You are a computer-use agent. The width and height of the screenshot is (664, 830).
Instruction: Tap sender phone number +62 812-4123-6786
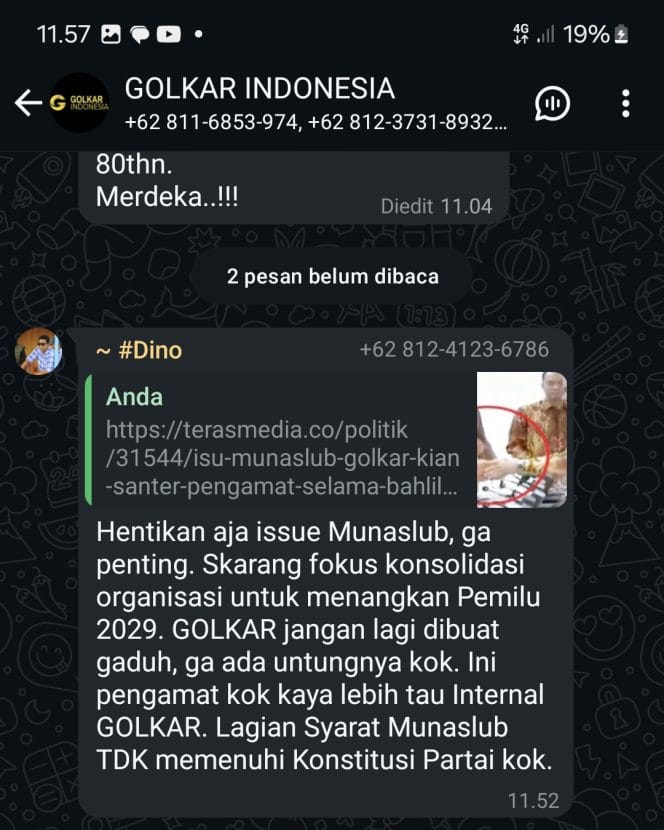454,349
